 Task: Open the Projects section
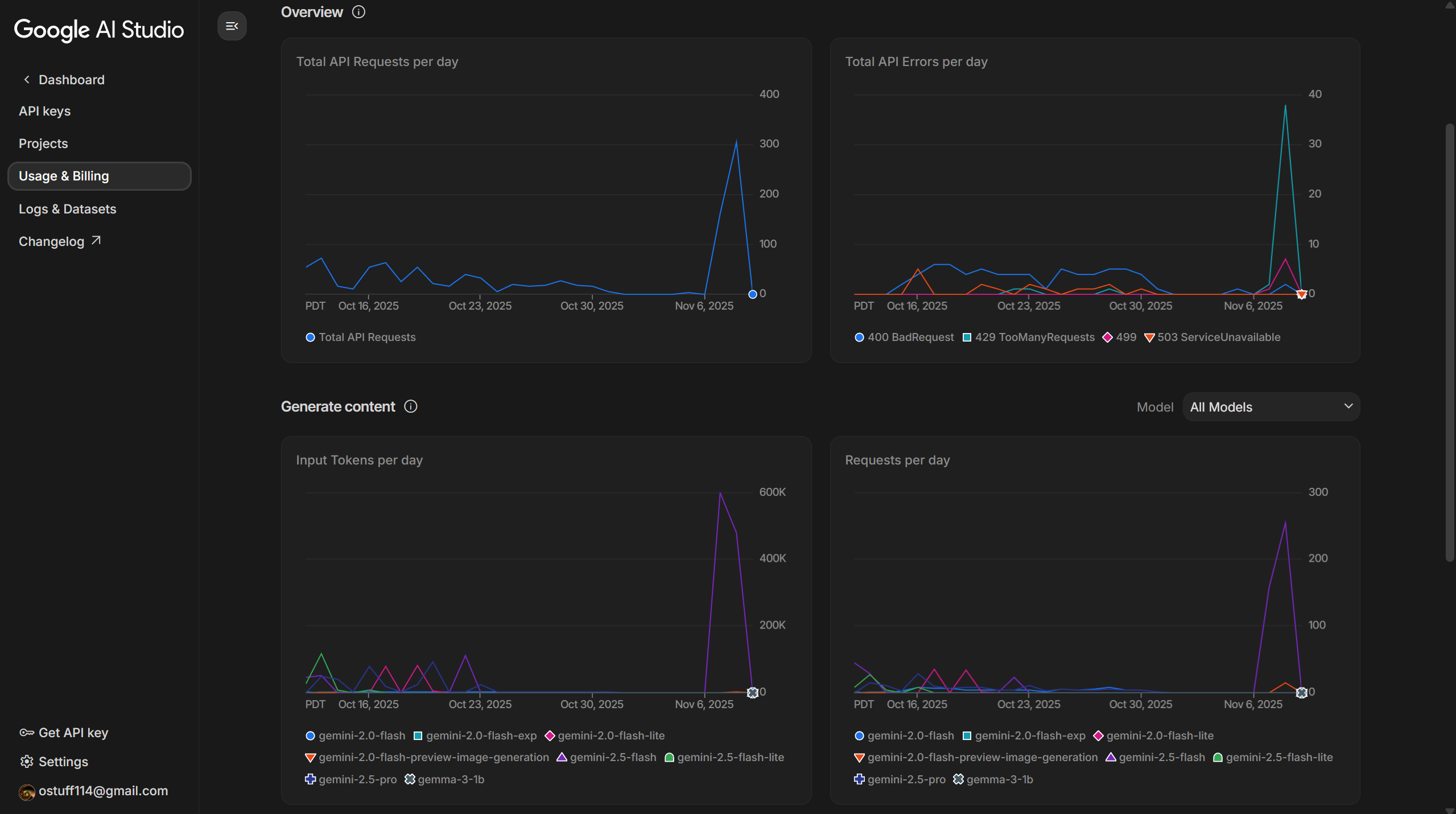43,143
